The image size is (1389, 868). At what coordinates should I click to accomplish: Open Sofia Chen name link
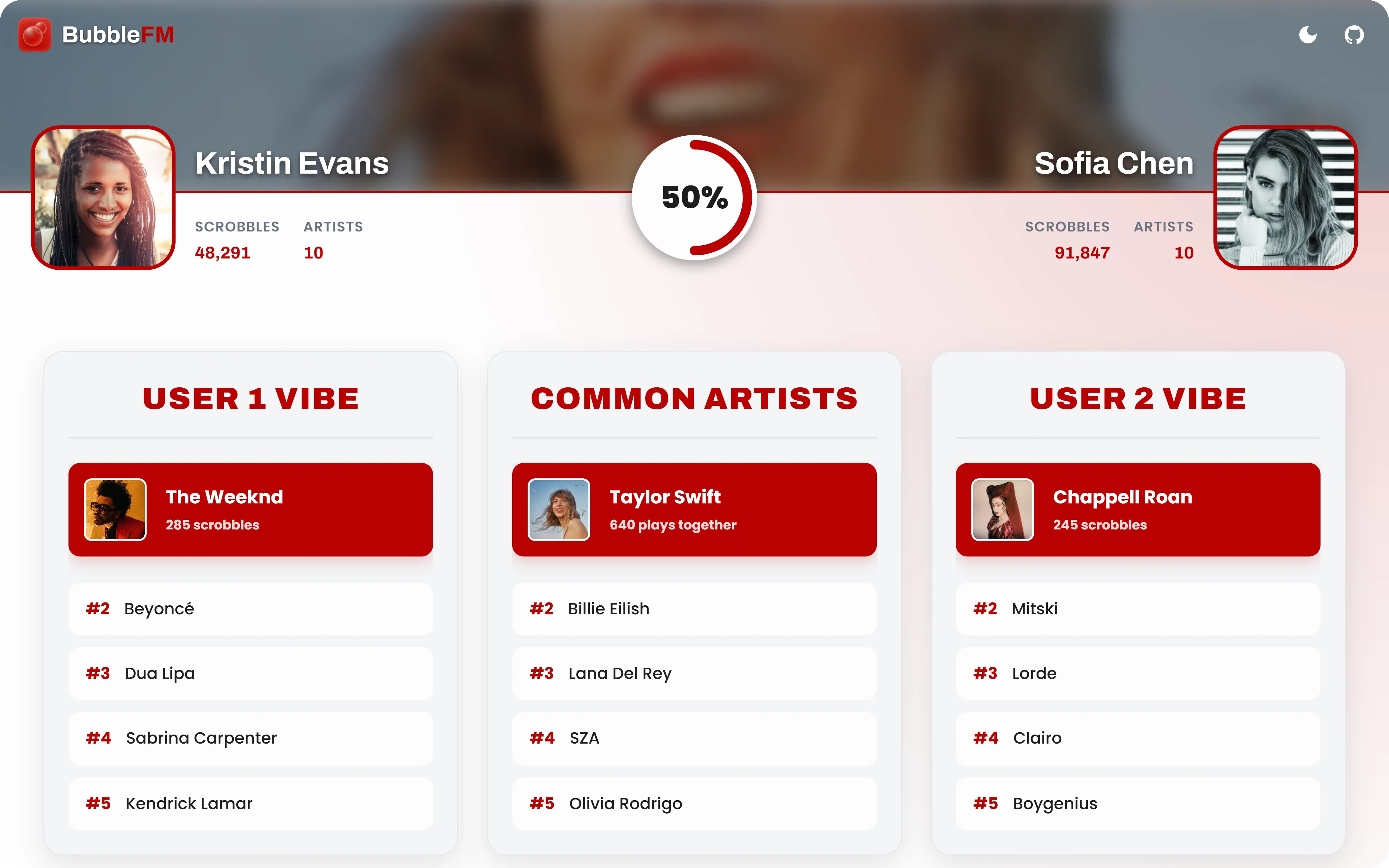coord(1114,163)
